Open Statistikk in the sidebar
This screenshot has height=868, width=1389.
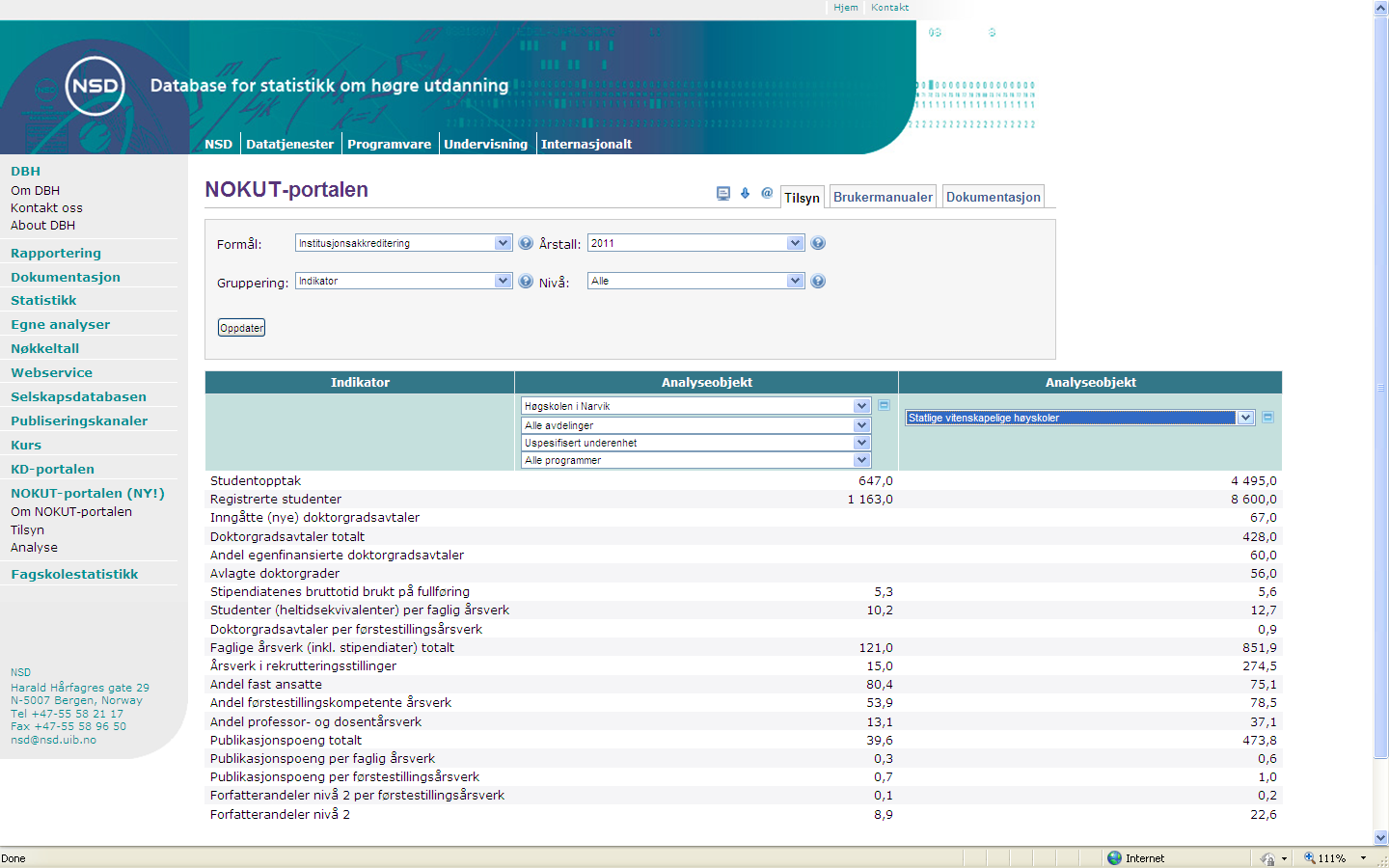(43, 301)
